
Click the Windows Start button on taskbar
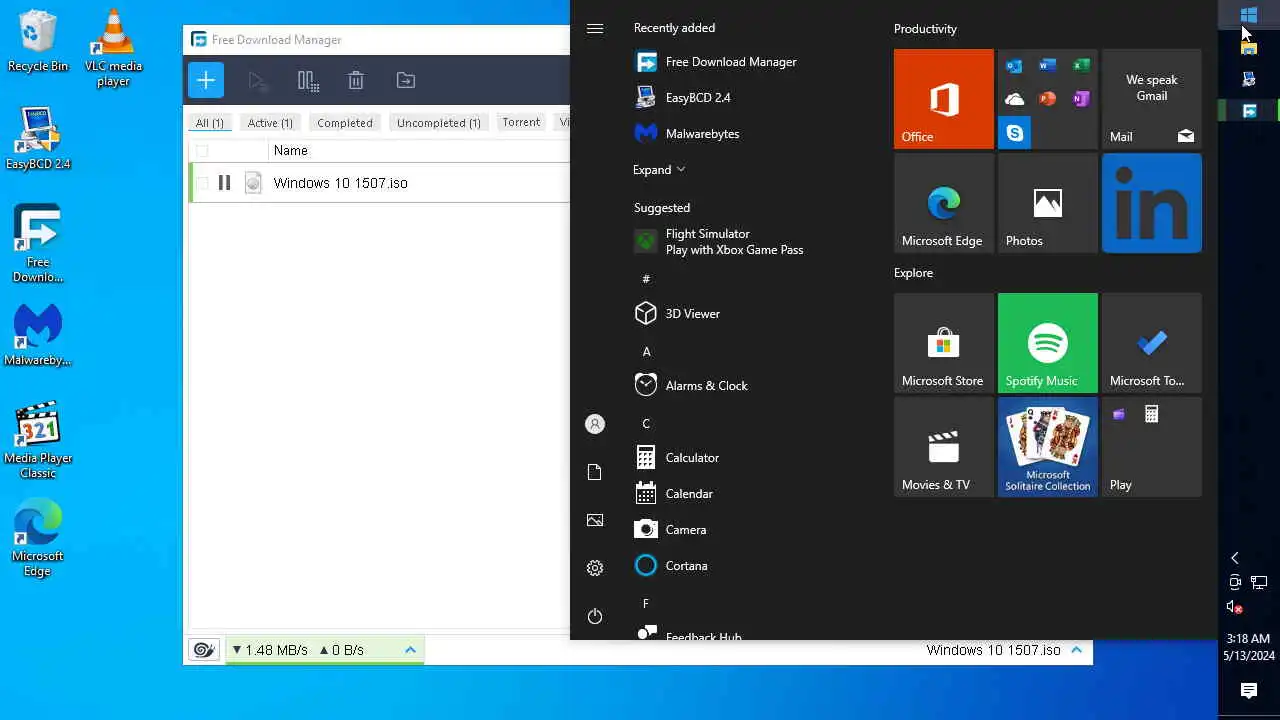pyautogui.click(x=1249, y=15)
